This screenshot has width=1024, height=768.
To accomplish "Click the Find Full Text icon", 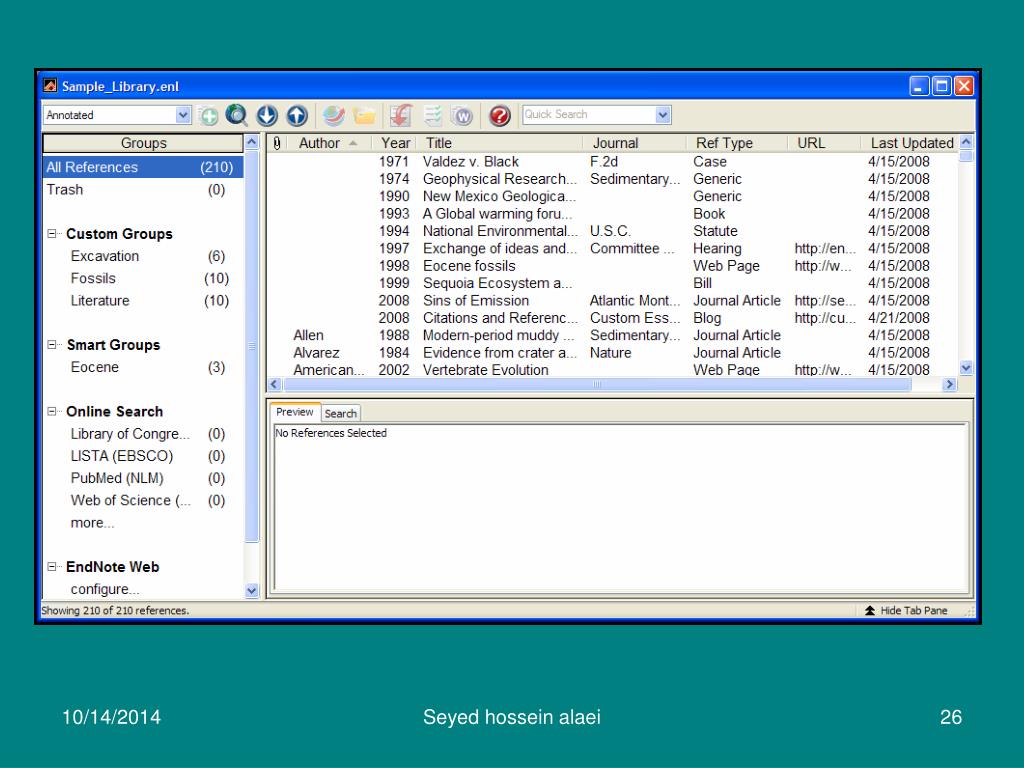I will pyautogui.click(x=334, y=116).
